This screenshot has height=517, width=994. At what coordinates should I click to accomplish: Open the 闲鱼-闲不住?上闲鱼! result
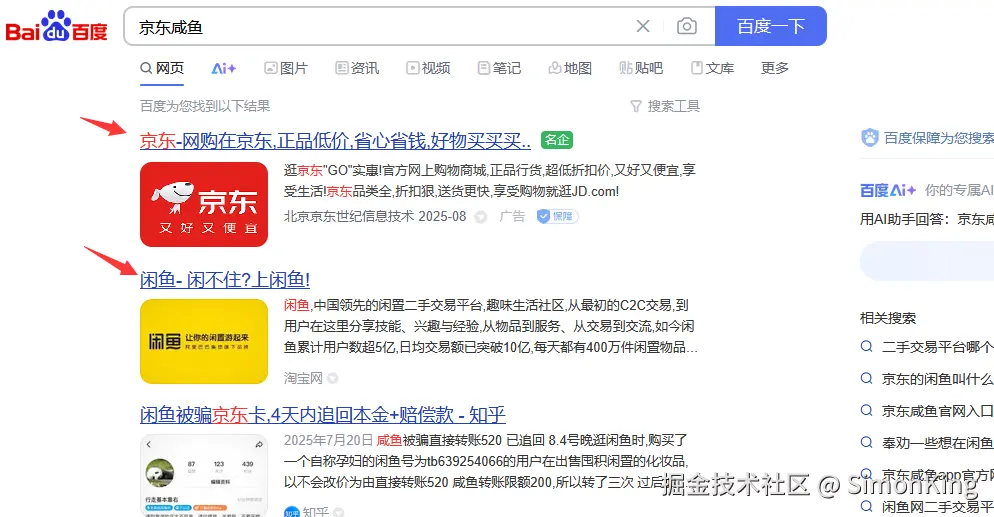225,279
